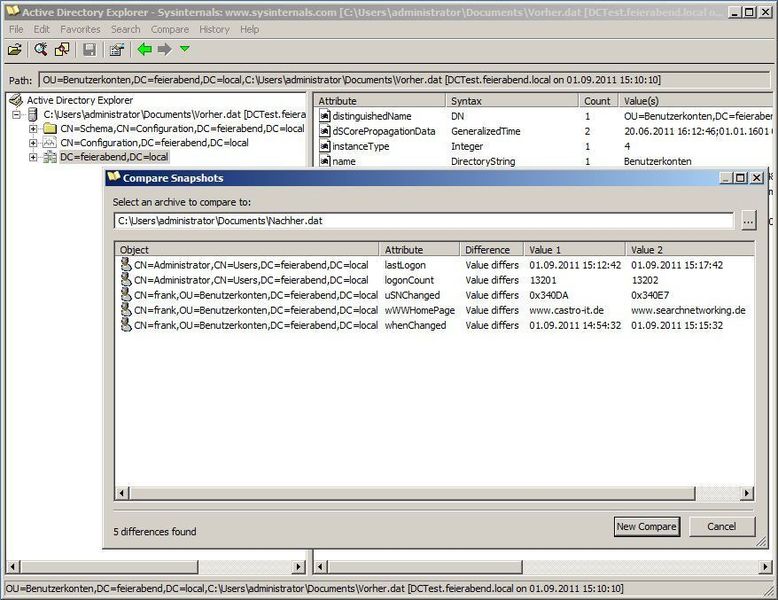
Task: Select the lastLogon attribute cell
Action: click(405, 265)
